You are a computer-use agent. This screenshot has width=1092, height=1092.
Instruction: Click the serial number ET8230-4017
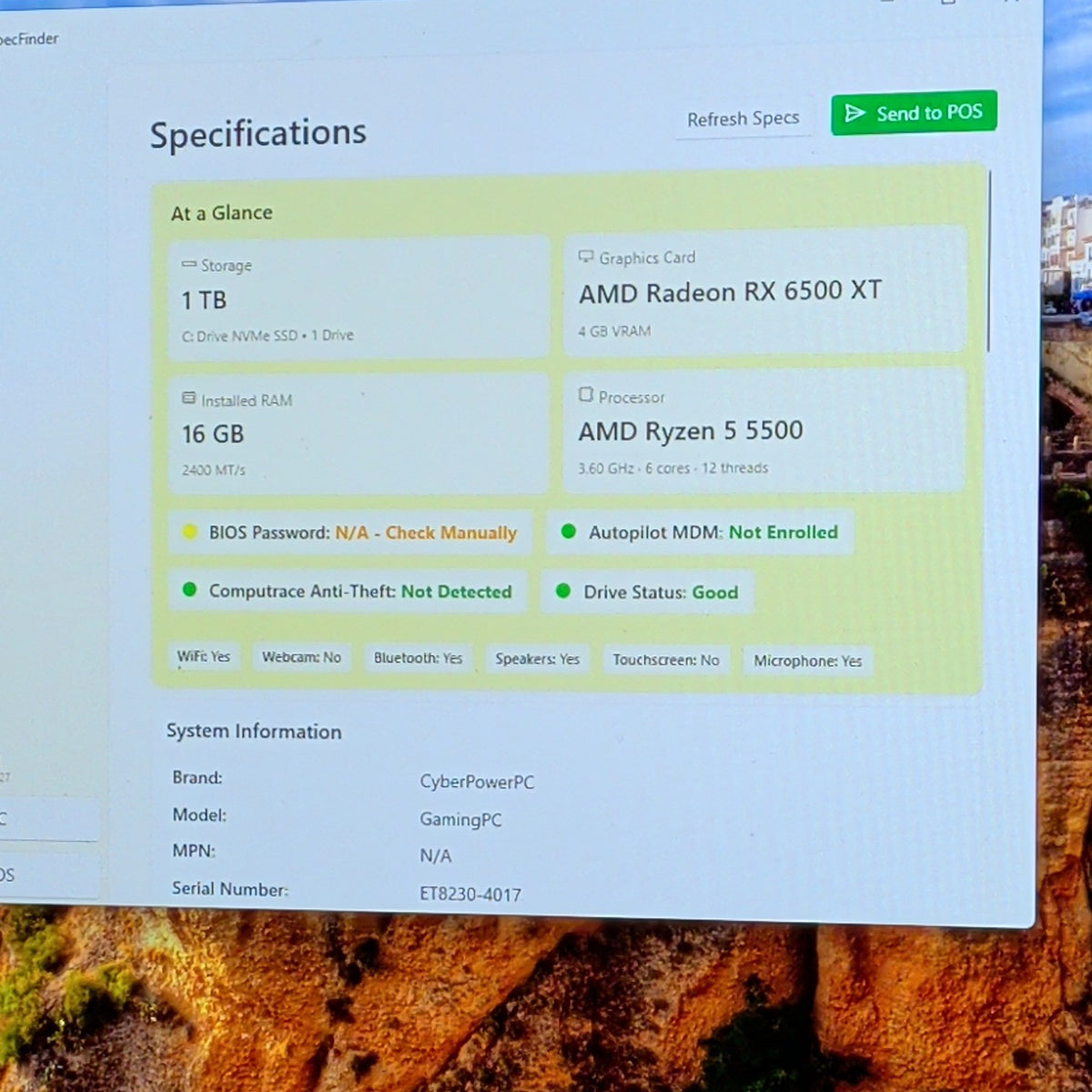[470, 895]
